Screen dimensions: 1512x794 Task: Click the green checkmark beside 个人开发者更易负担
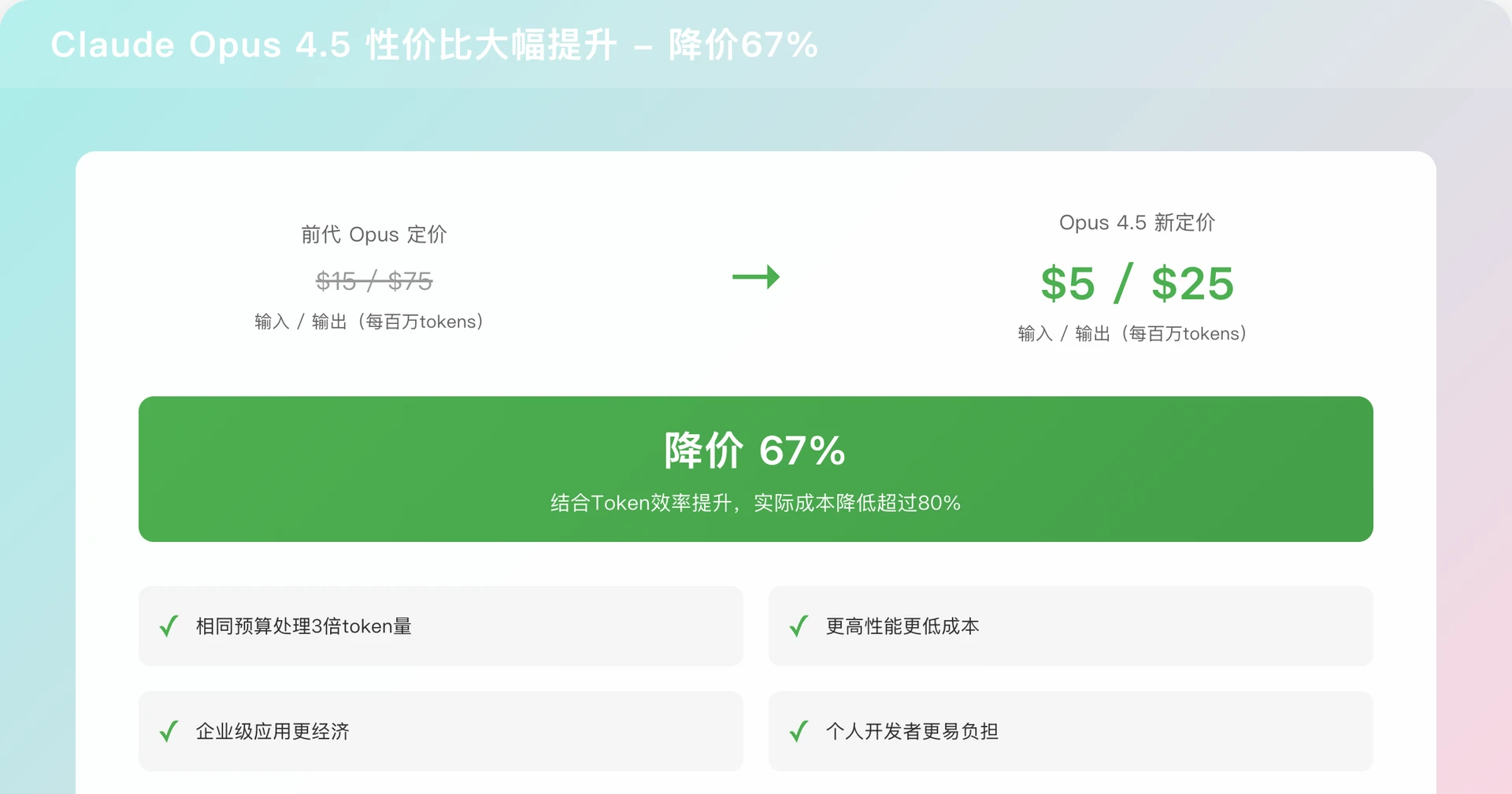(x=798, y=731)
